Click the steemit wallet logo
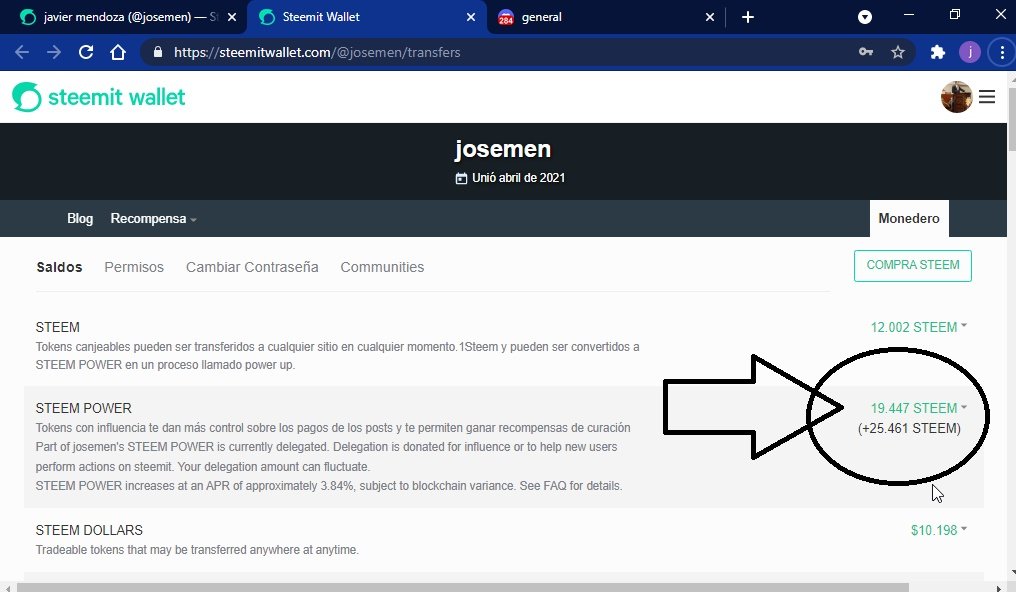Screen dimensions: 1016x592 click(x=98, y=97)
